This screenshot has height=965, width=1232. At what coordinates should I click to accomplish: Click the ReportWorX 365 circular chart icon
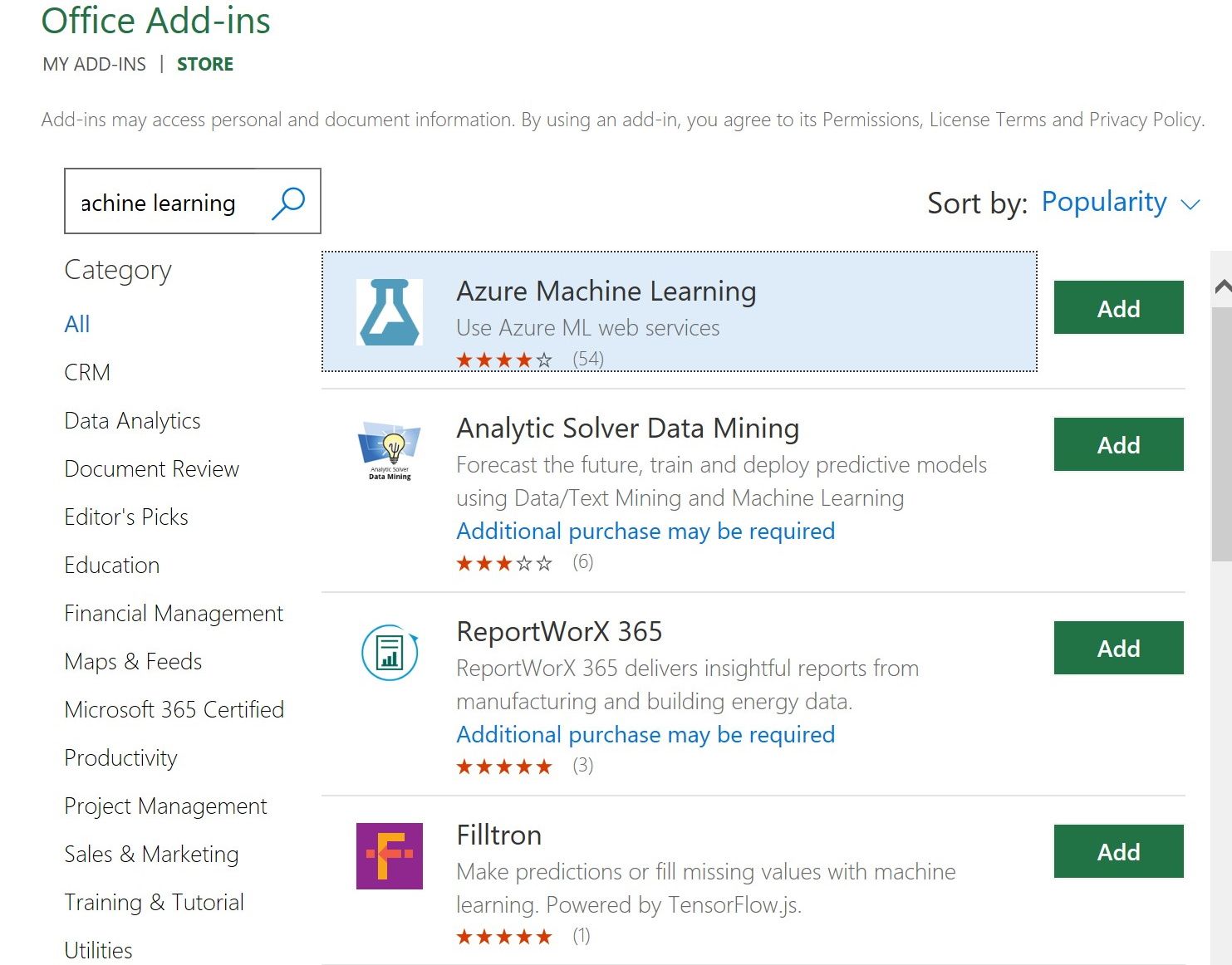[389, 654]
